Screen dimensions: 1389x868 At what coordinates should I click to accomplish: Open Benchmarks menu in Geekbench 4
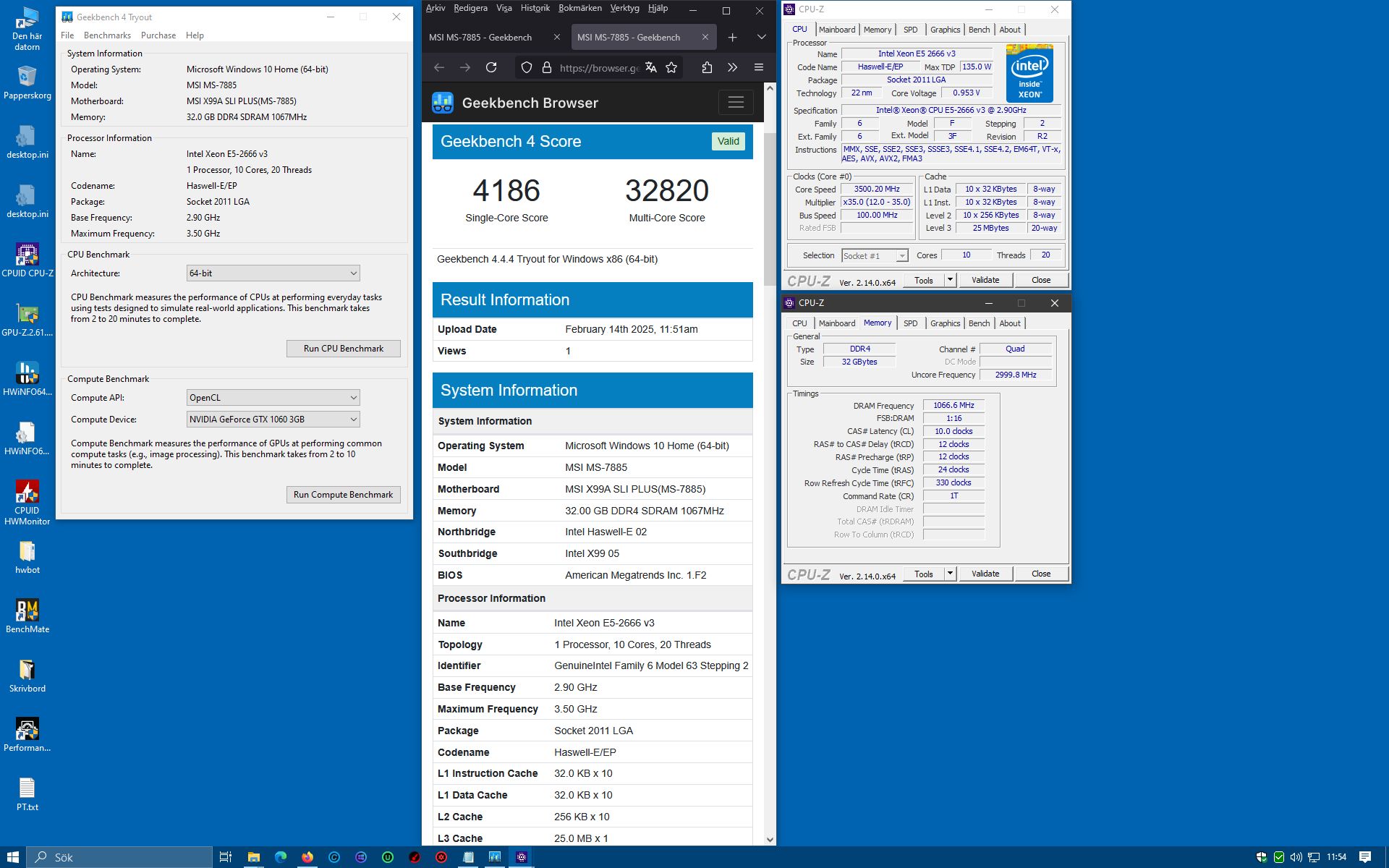(107, 35)
